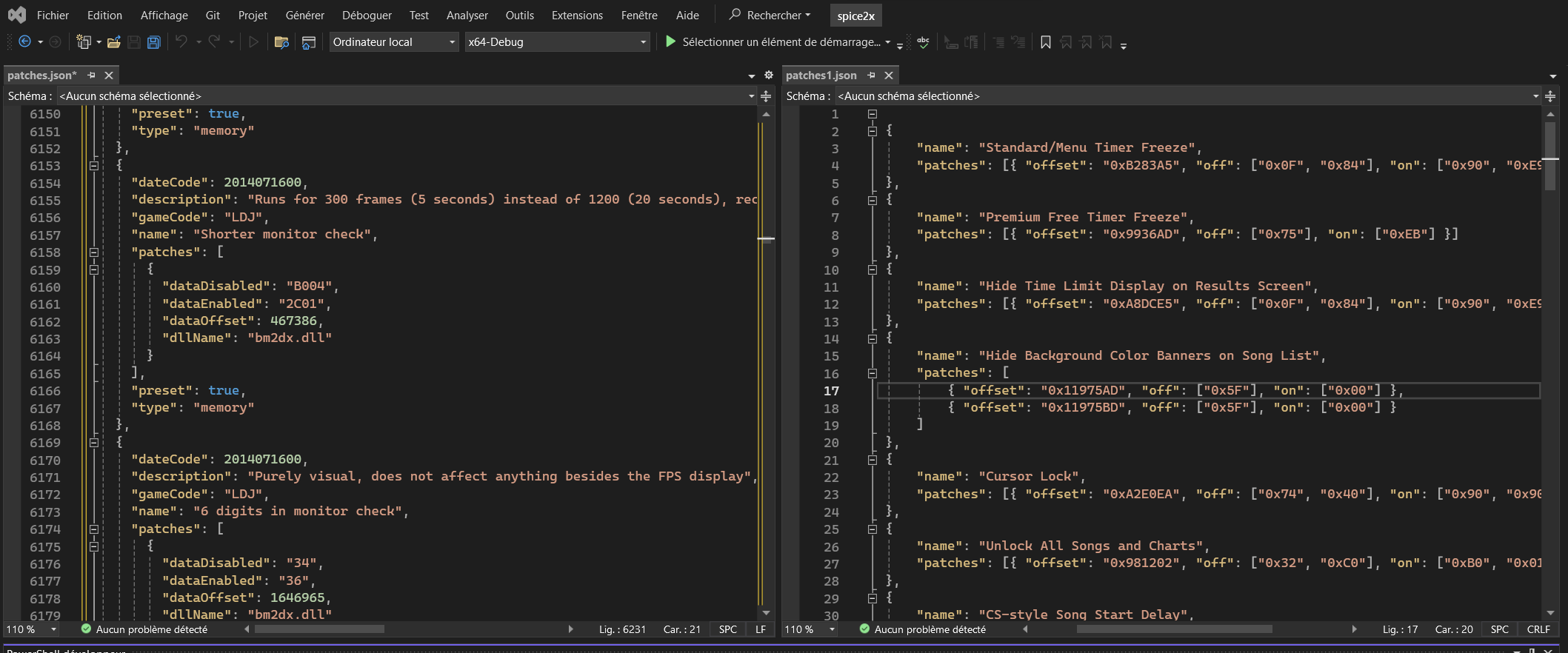Image resolution: width=1568 pixels, height=653 pixels.
Task: Click Aucun problème détecté in the right editor
Action: coord(930,629)
